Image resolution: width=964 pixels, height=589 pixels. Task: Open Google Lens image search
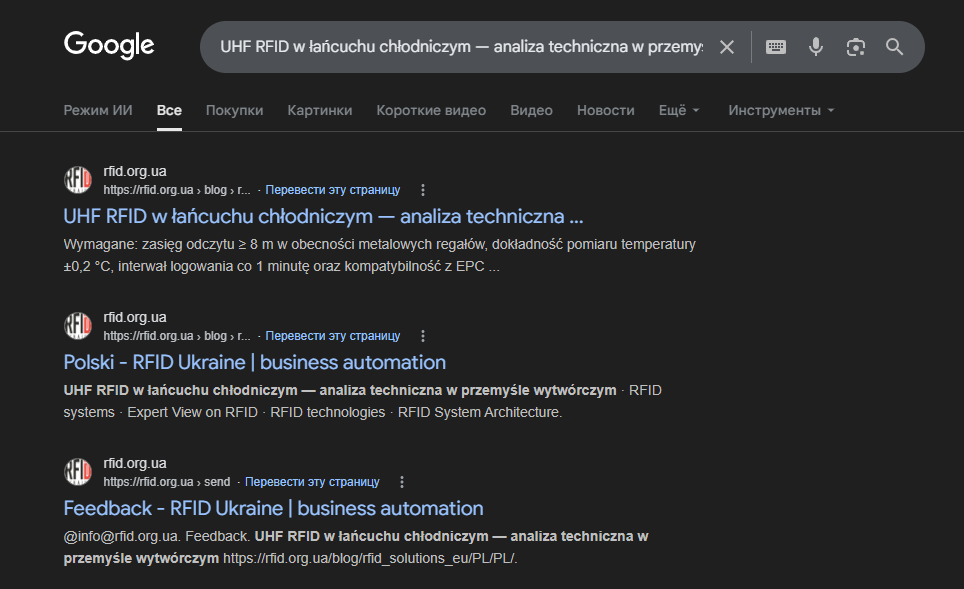(856, 47)
